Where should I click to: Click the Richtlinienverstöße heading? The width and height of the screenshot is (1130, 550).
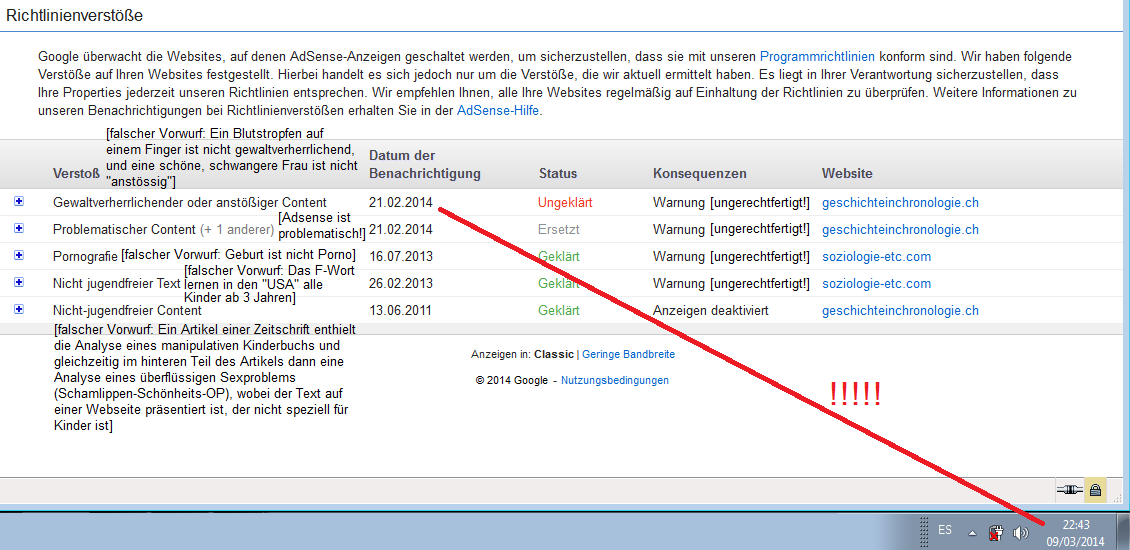click(74, 15)
